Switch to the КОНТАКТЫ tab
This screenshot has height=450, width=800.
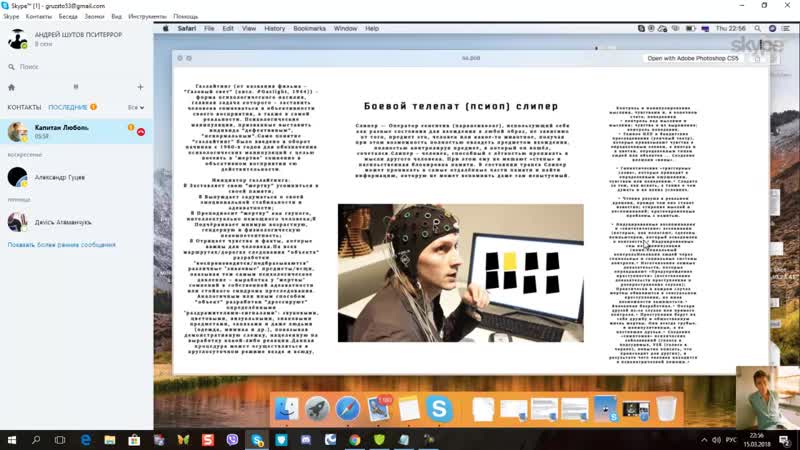tap(24, 107)
